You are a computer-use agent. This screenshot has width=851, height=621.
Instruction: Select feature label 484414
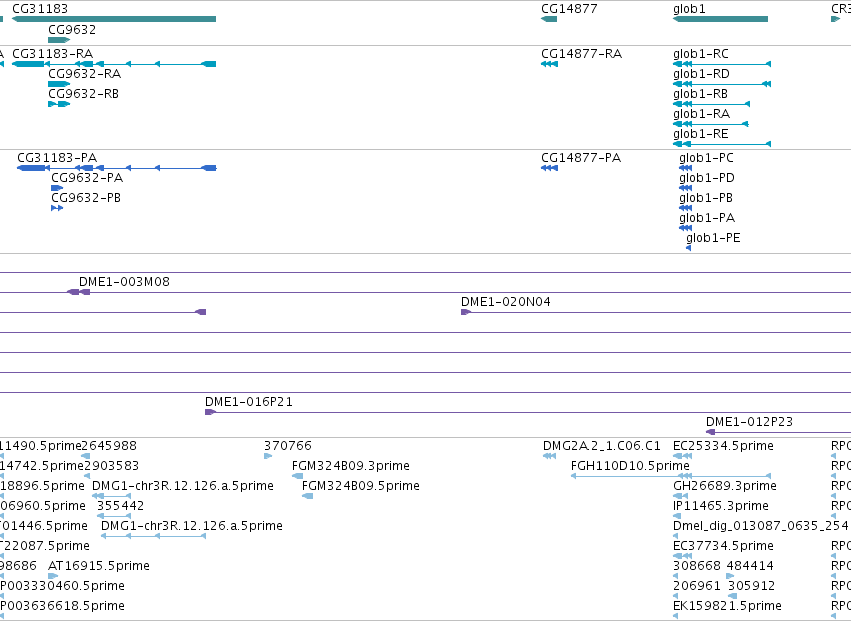point(750,567)
